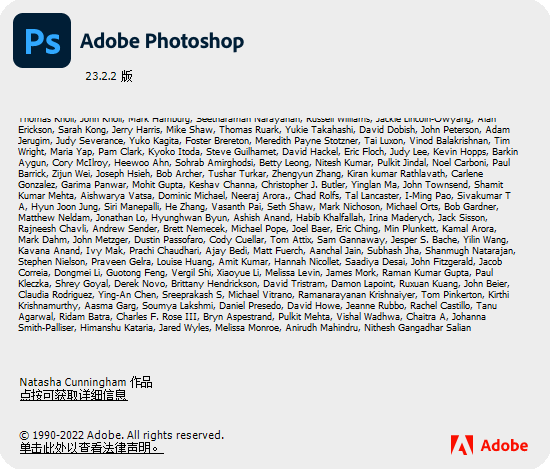The height and width of the screenshot is (469, 550).
Task: Click the Photoshop Ps logo icon
Action: (x=42, y=40)
